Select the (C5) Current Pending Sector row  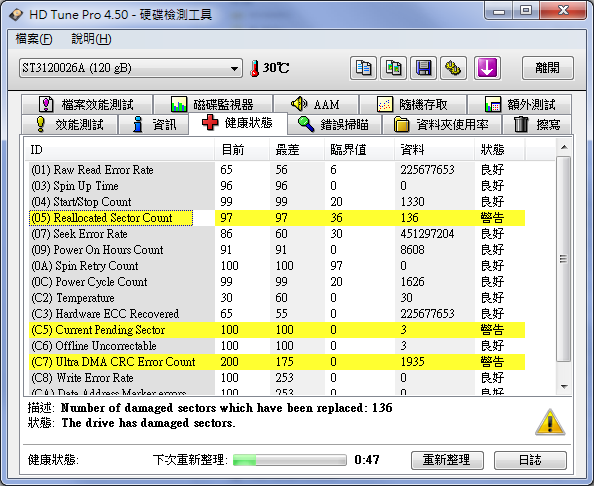277,330
